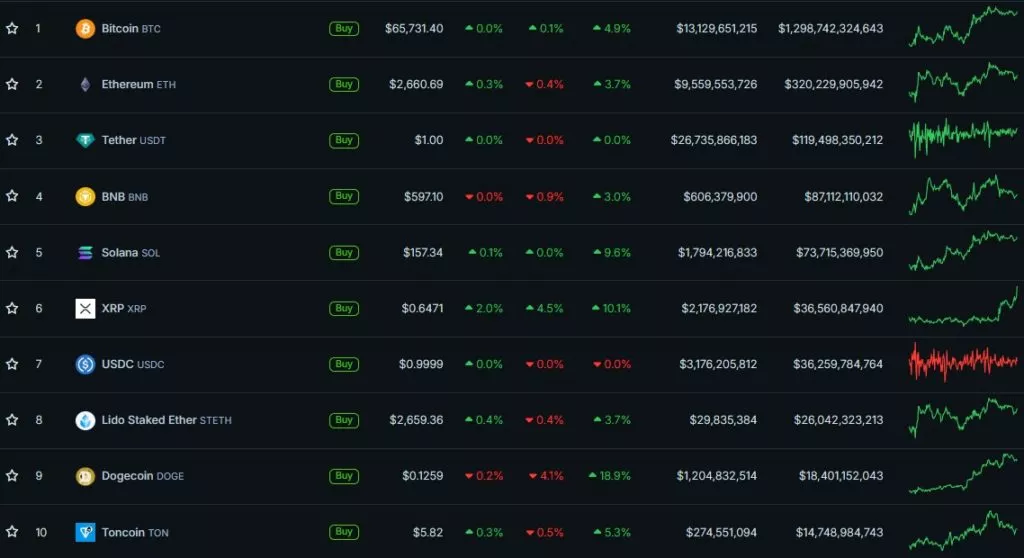
Task: Click the USDC coin logo icon
Action: coord(85,365)
